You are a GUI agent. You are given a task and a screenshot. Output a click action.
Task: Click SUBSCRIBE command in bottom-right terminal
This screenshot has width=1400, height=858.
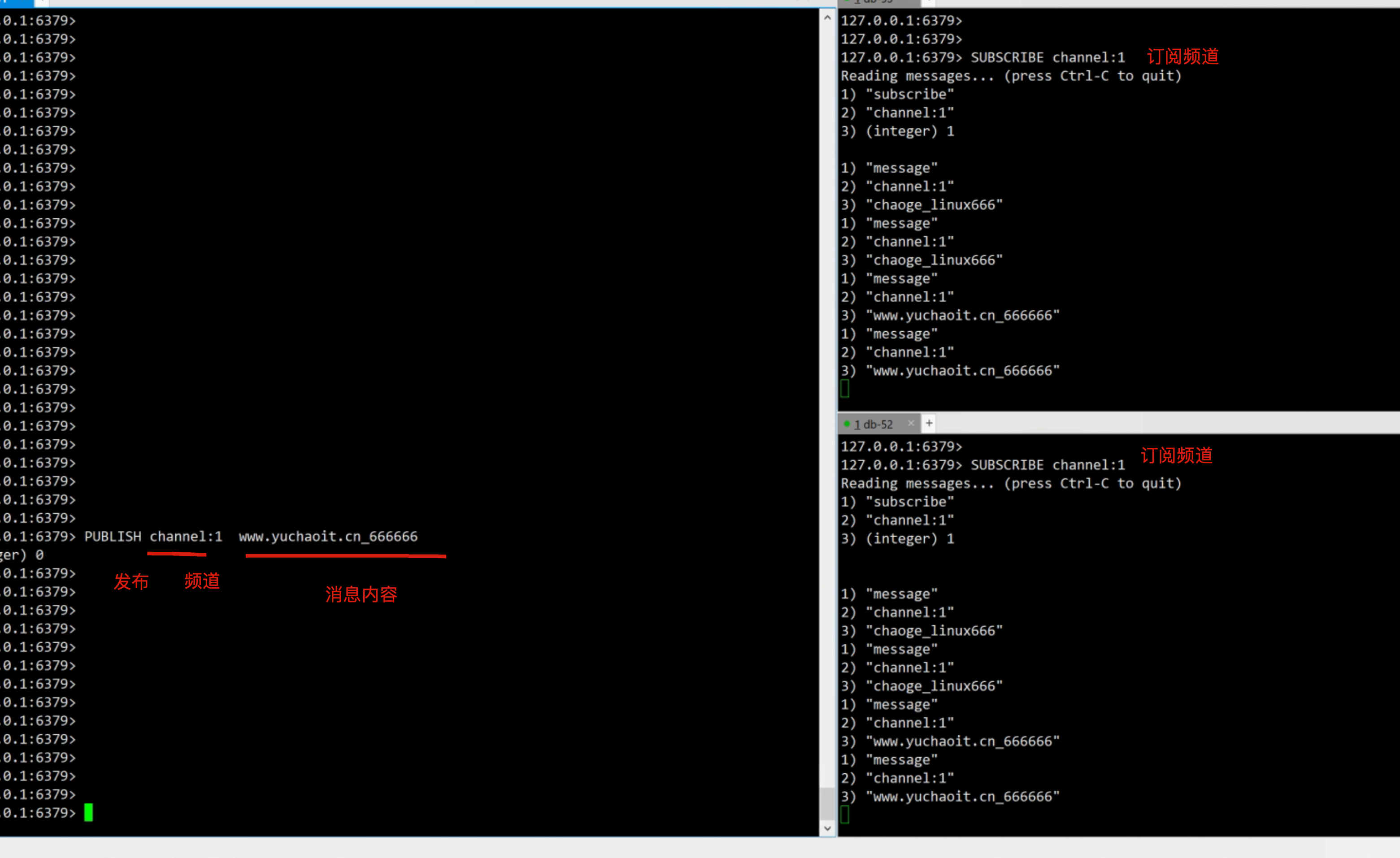point(1007,465)
